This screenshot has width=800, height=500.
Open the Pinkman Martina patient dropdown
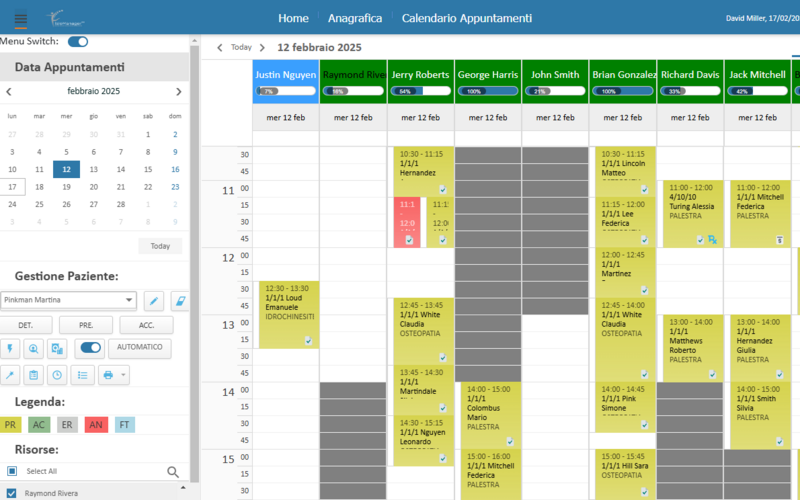pos(129,300)
